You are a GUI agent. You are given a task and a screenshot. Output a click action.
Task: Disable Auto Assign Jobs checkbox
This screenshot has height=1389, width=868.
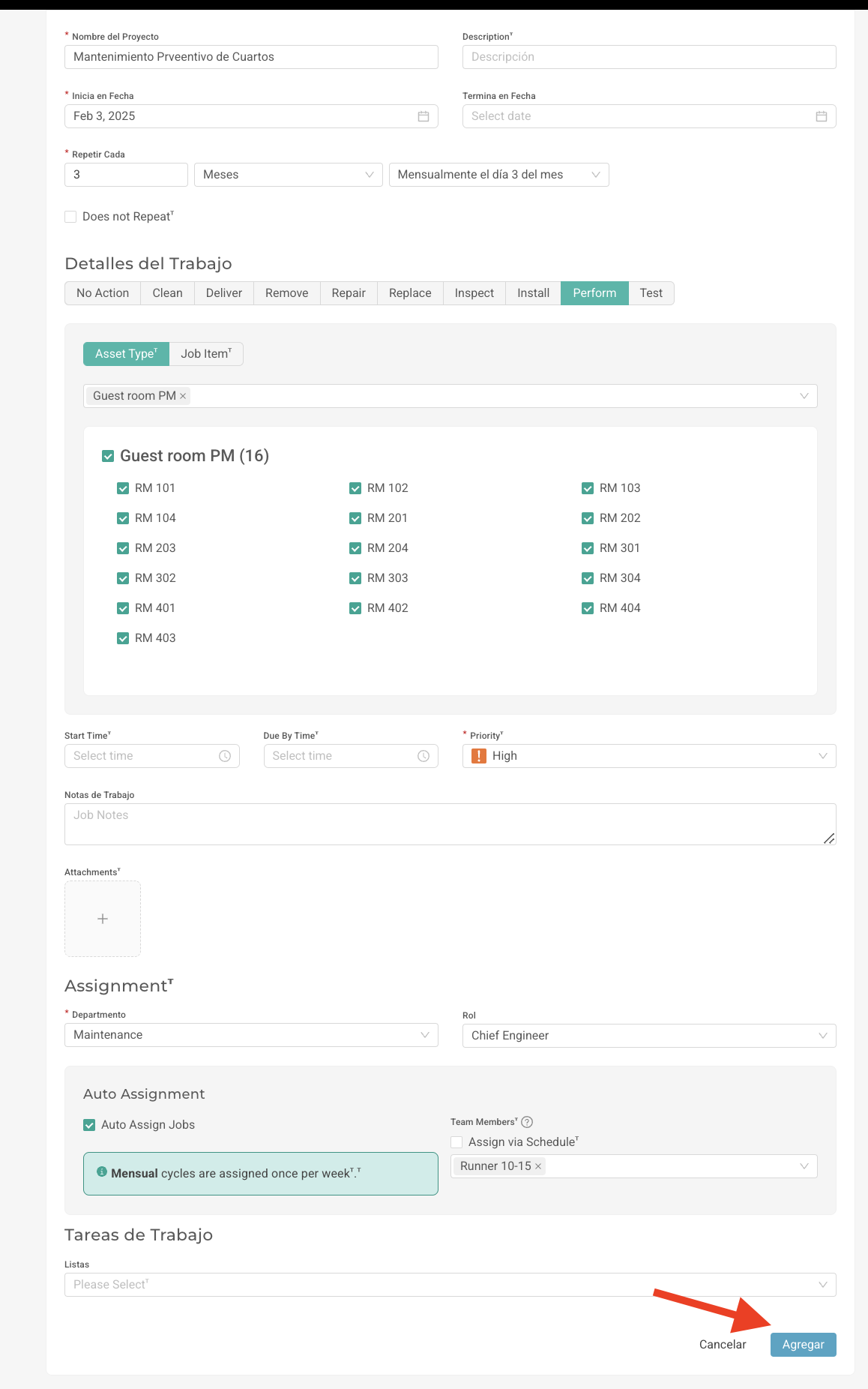click(89, 1125)
